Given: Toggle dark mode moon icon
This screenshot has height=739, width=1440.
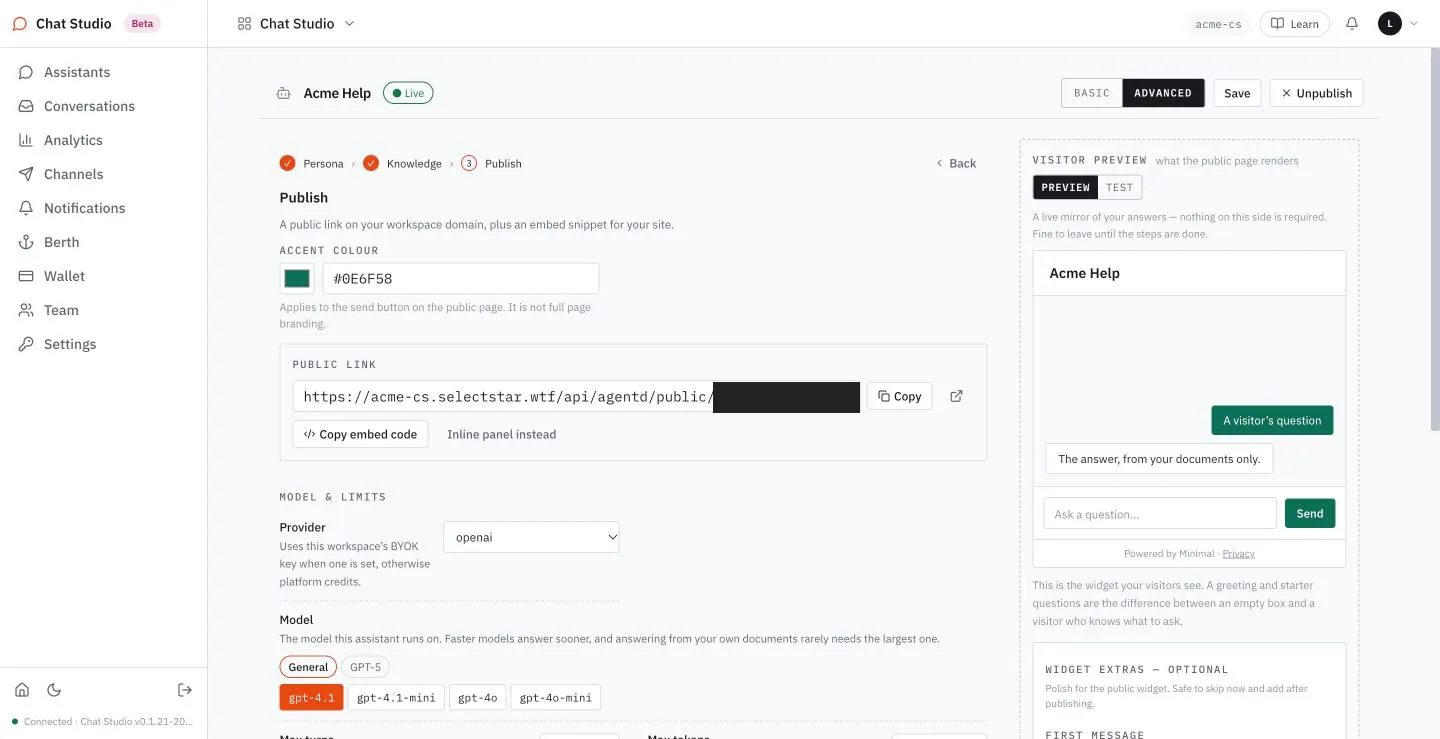Looking at the screenshot, I should pos(54,690).
